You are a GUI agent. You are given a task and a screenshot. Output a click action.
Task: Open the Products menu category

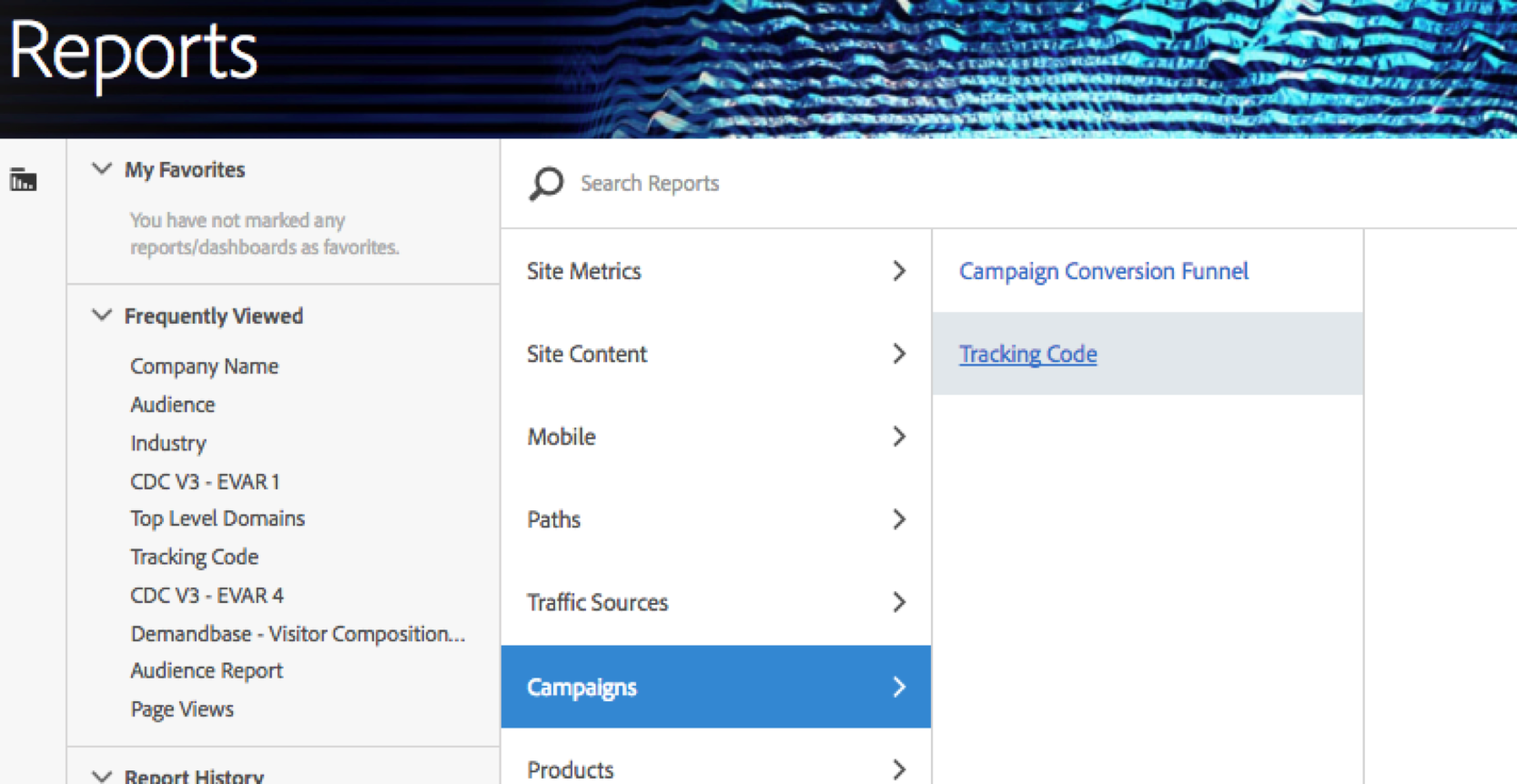[x=571, y=769]
